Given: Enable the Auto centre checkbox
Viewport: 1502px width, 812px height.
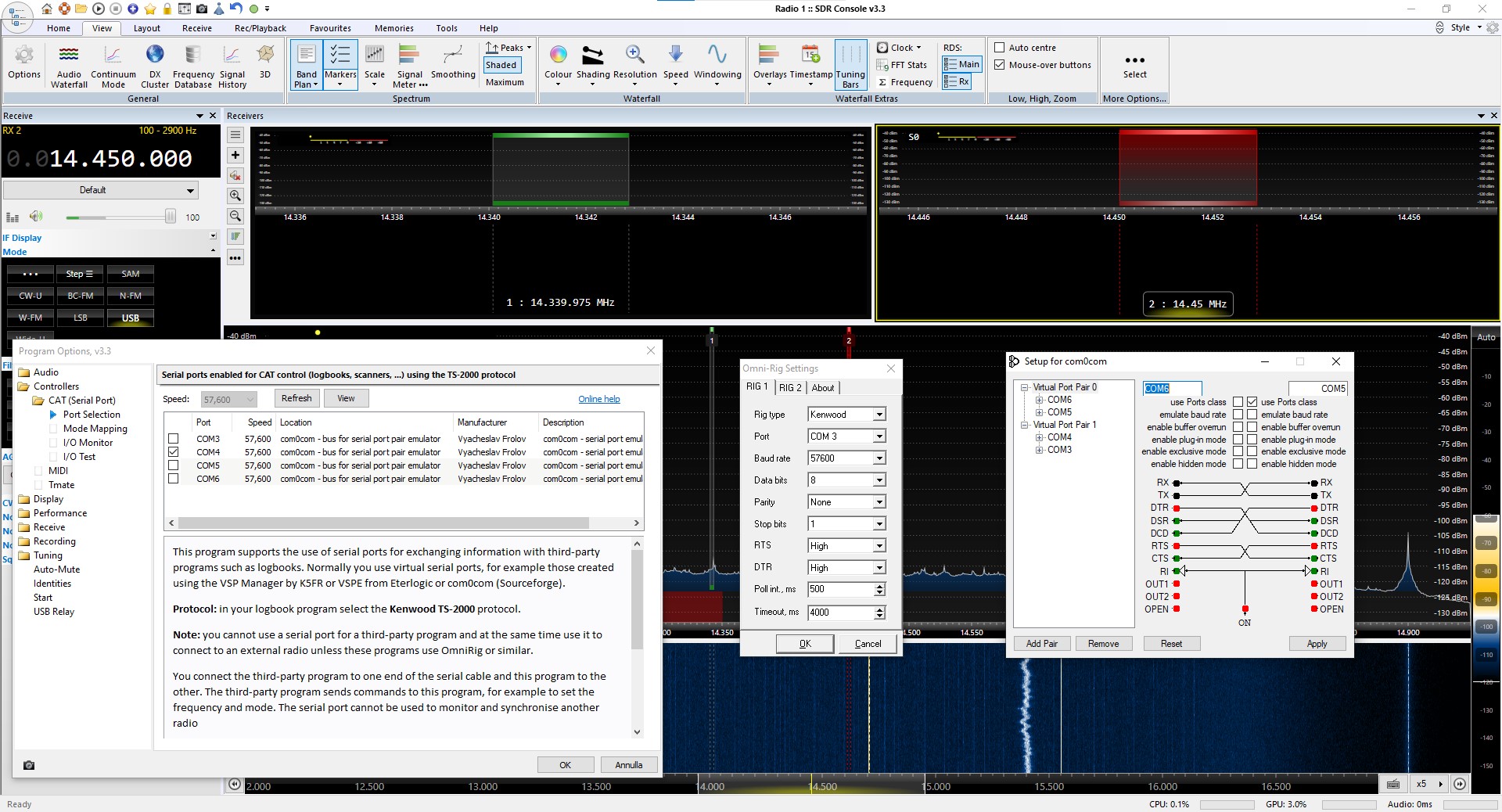Looking at the screenshot, I should tap(999, 48).
